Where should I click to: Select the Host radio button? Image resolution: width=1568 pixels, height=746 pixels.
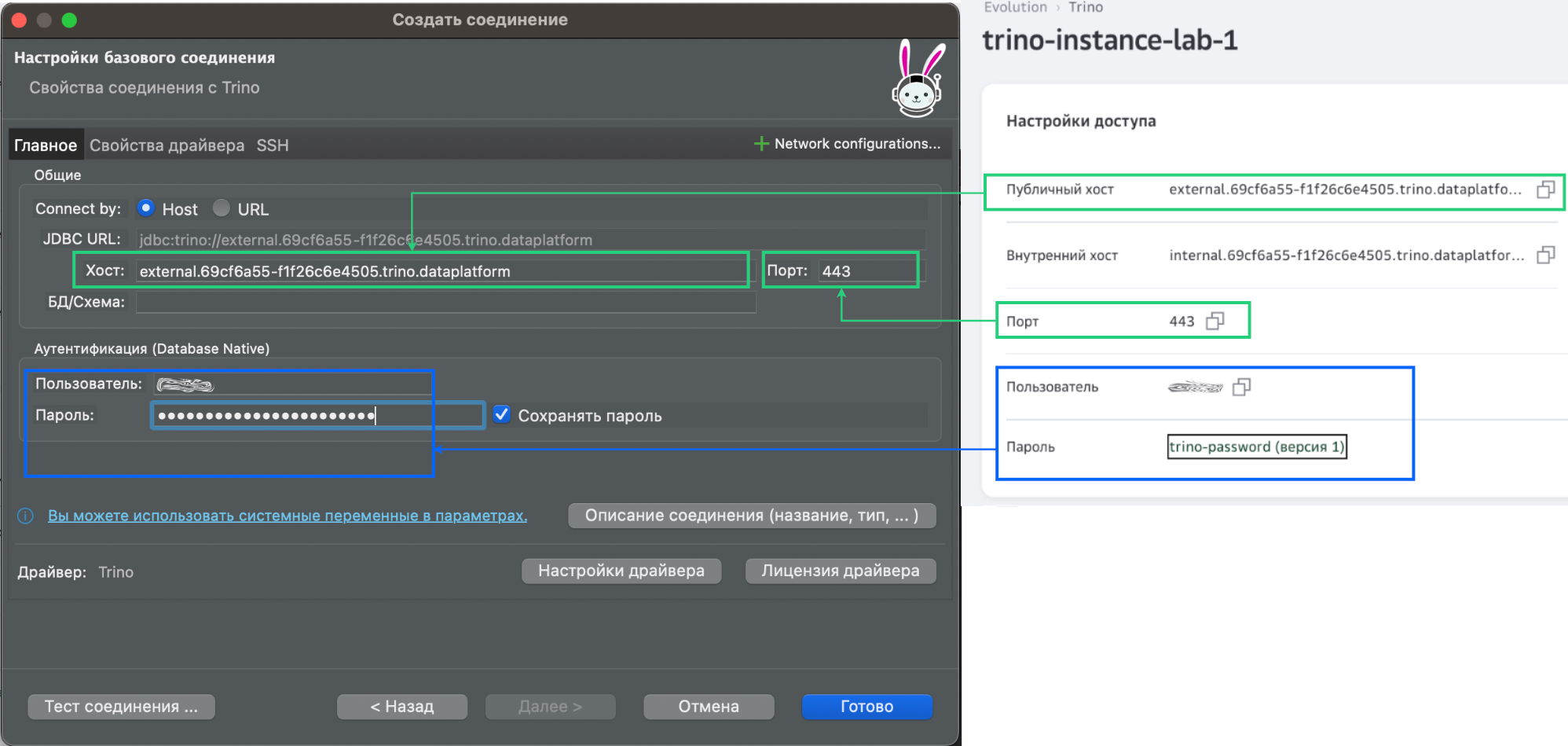pos(145,208)
